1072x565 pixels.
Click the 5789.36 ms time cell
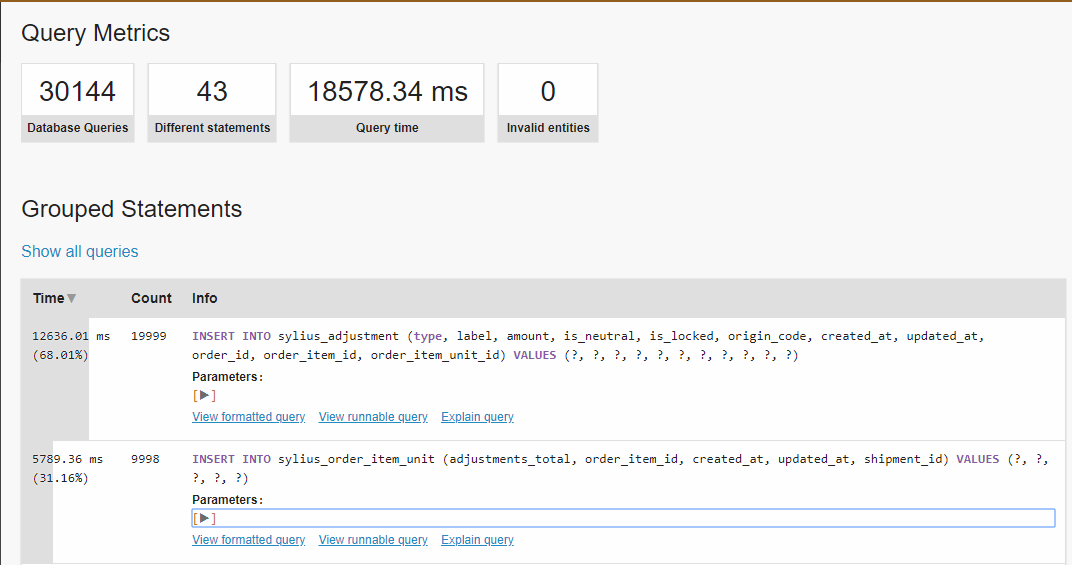click(x=67, y=459)
